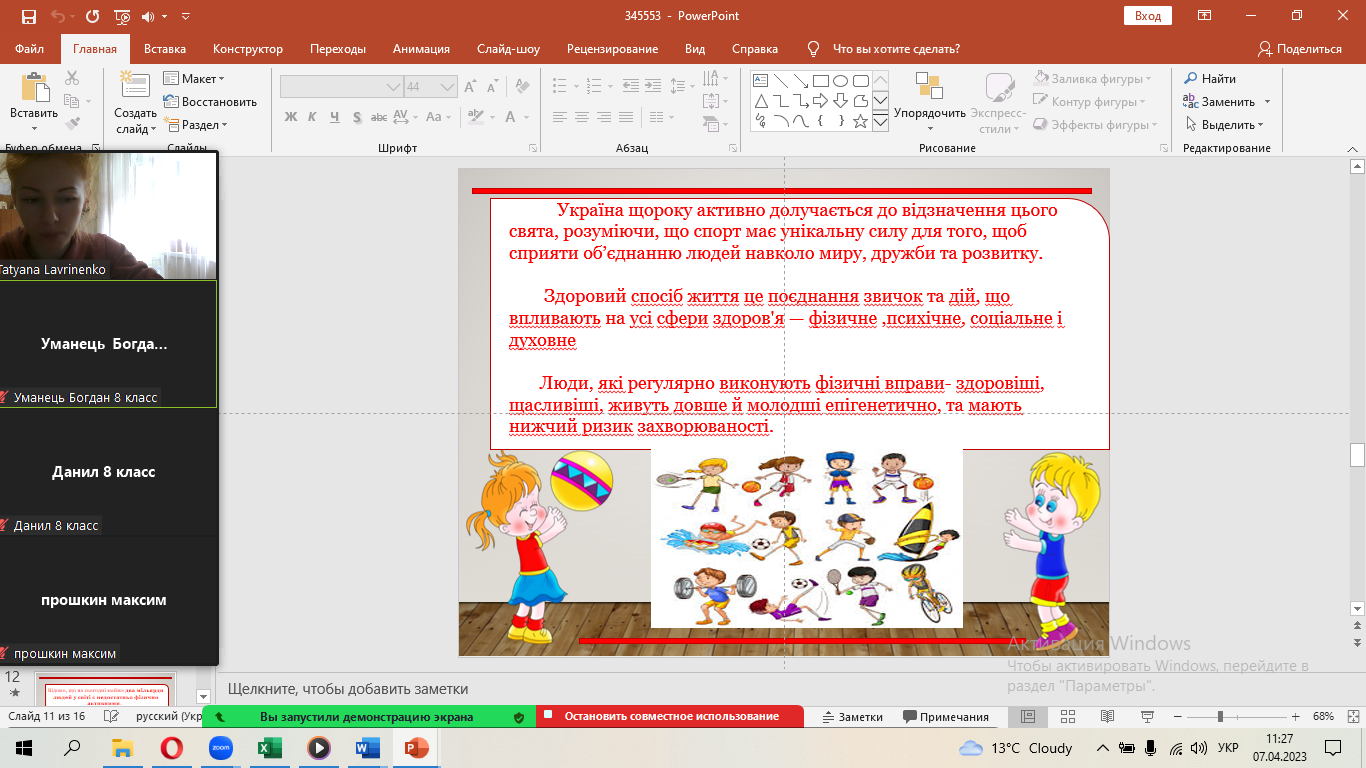Screen dimensions: 1366x768
Task: Switch to reading view icon
Action: tap(1107, 717)
